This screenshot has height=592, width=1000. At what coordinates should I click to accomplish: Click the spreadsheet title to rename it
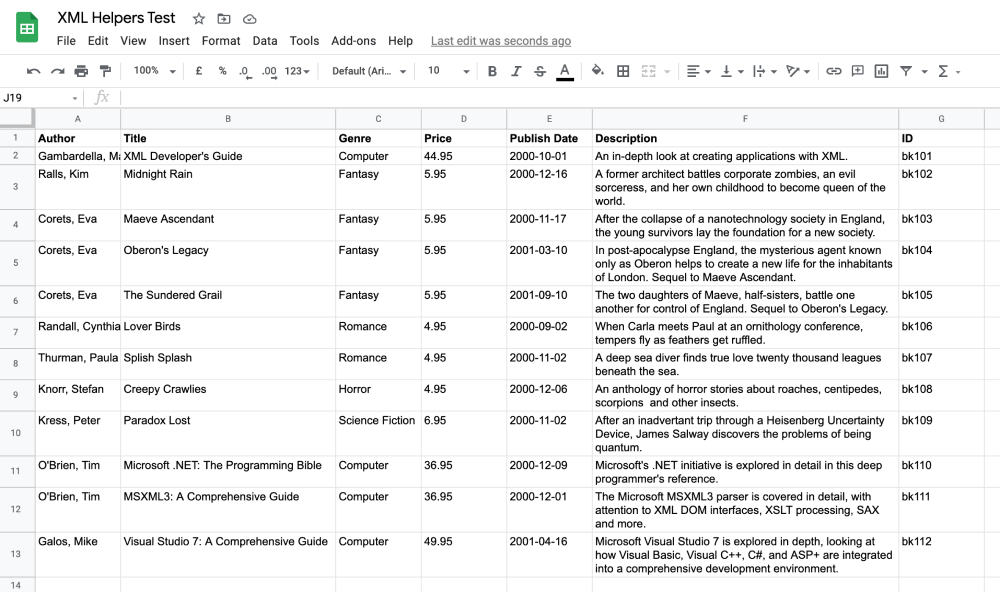click(117, 17)
